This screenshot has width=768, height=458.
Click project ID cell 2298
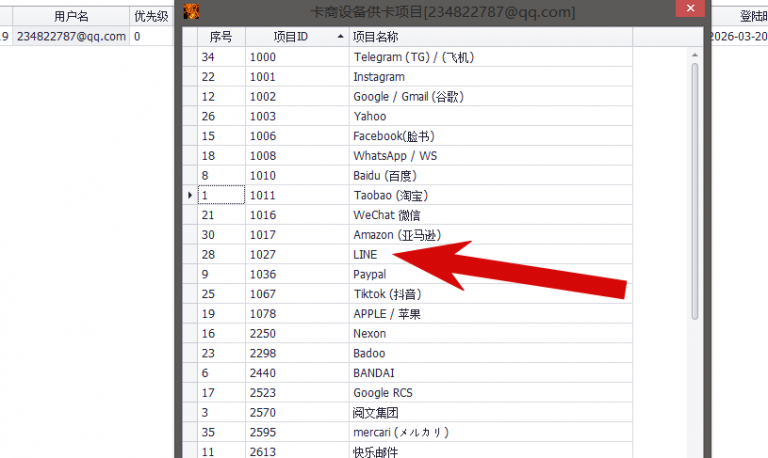tap(297, 353)
